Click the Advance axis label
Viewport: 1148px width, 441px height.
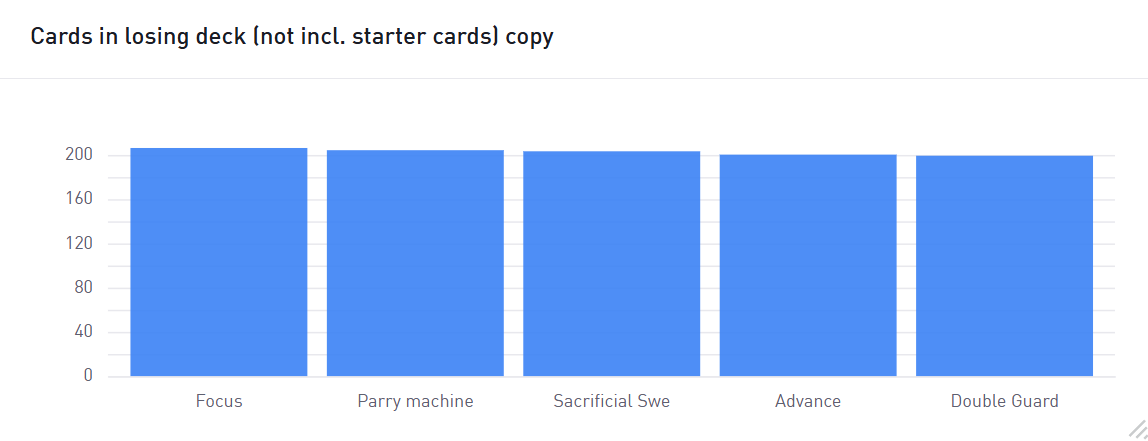coord(808,401)
